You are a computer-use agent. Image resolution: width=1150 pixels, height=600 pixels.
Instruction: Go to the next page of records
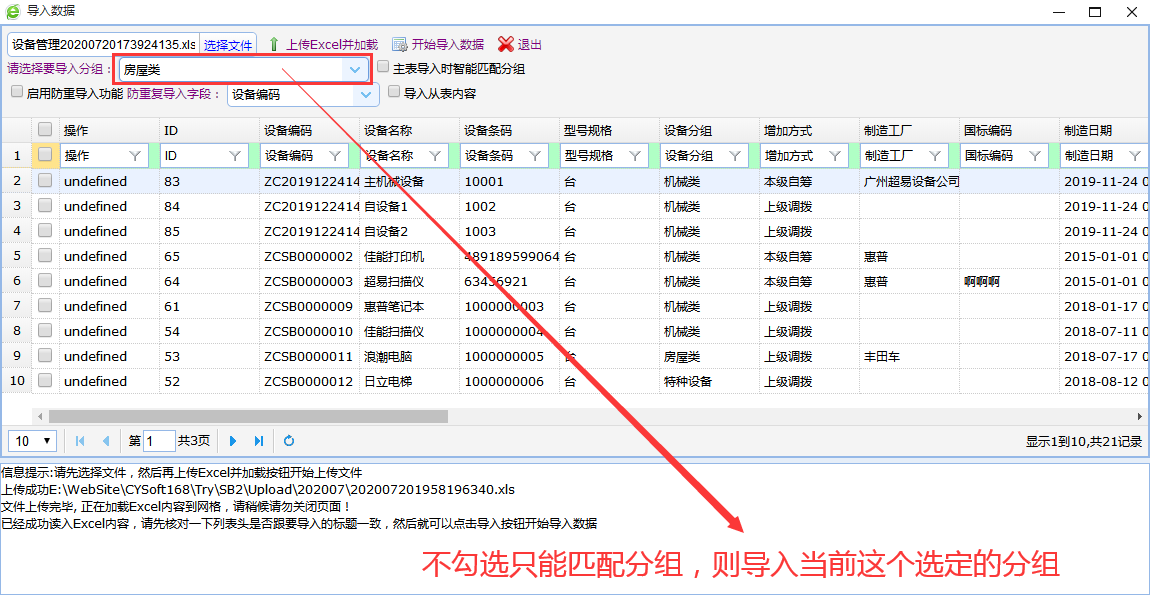coord(233,441)
